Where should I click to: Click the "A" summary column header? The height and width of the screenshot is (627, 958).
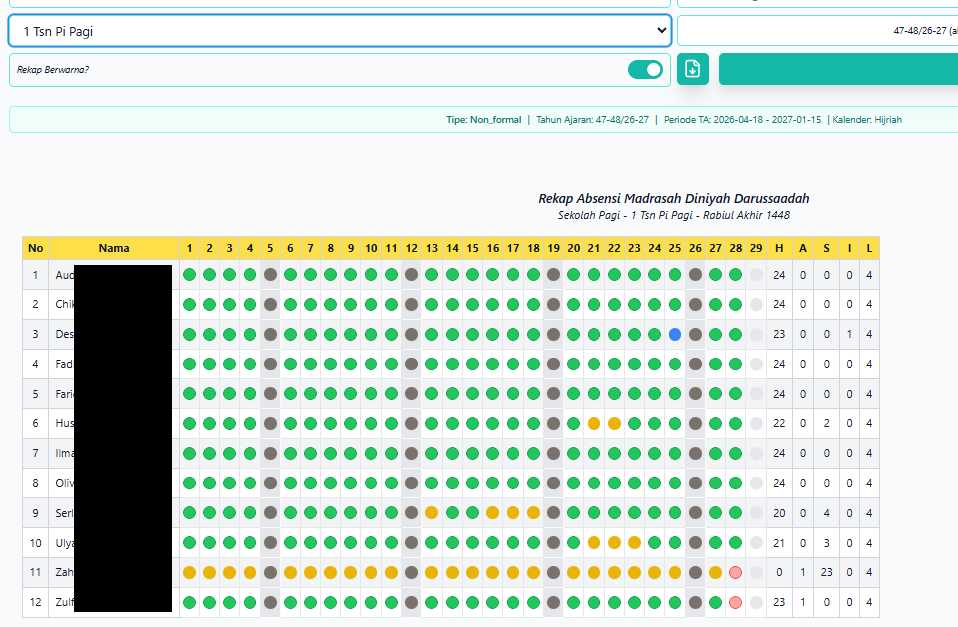coord(803,248)
